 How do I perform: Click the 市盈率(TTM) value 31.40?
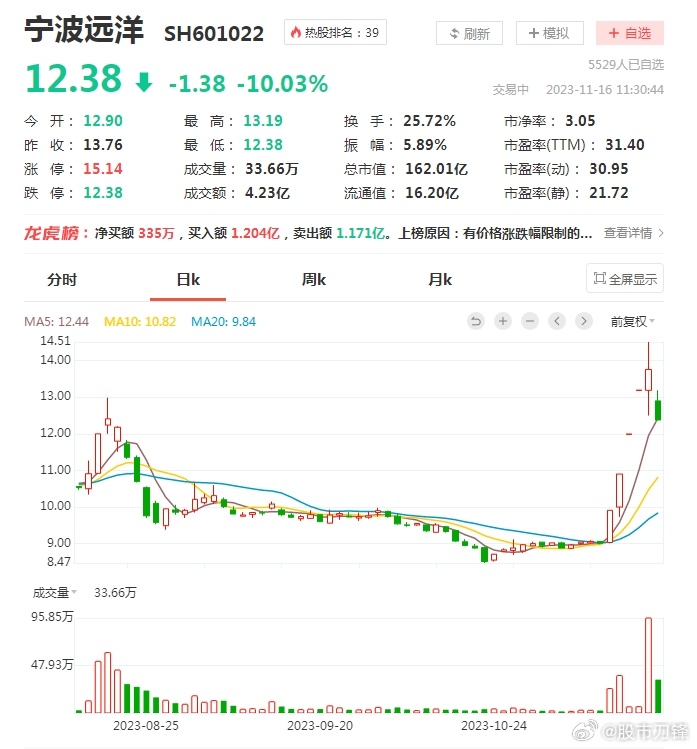pos(624,145)
